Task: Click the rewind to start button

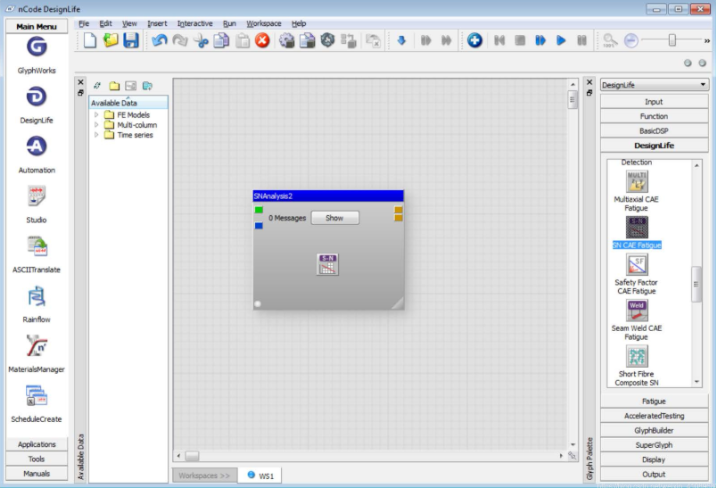Action: (500, 41)
